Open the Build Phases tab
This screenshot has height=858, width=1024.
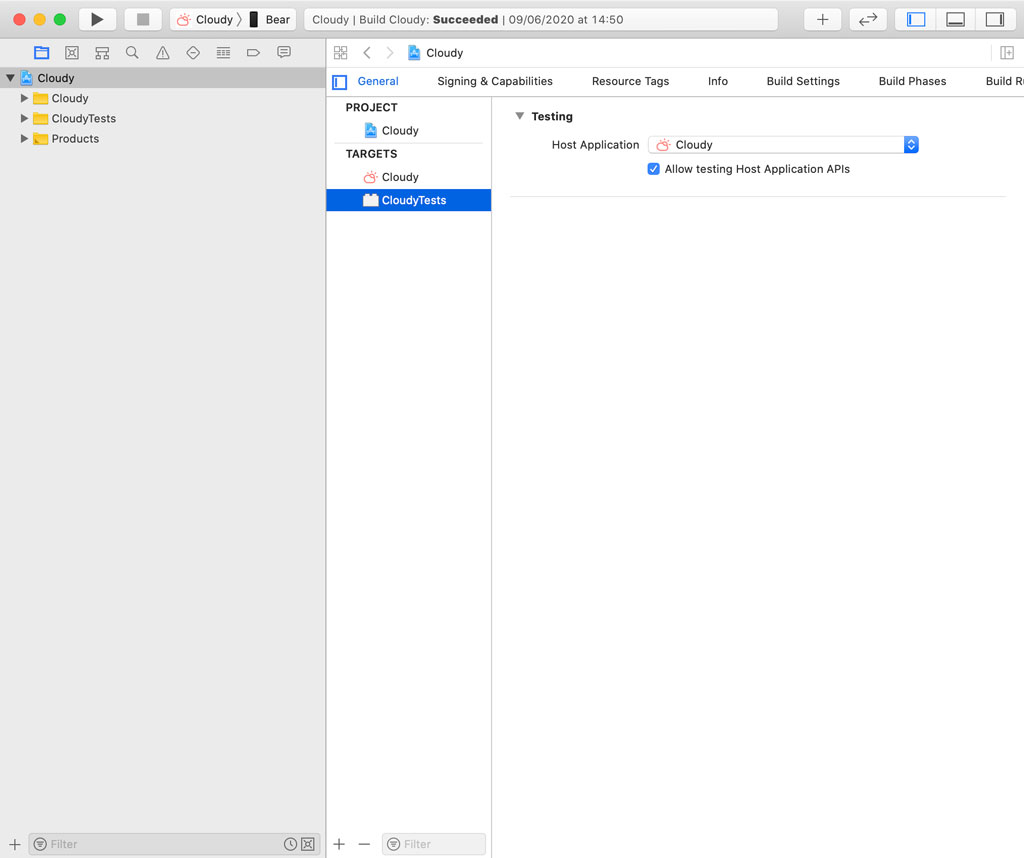point(912,81)
